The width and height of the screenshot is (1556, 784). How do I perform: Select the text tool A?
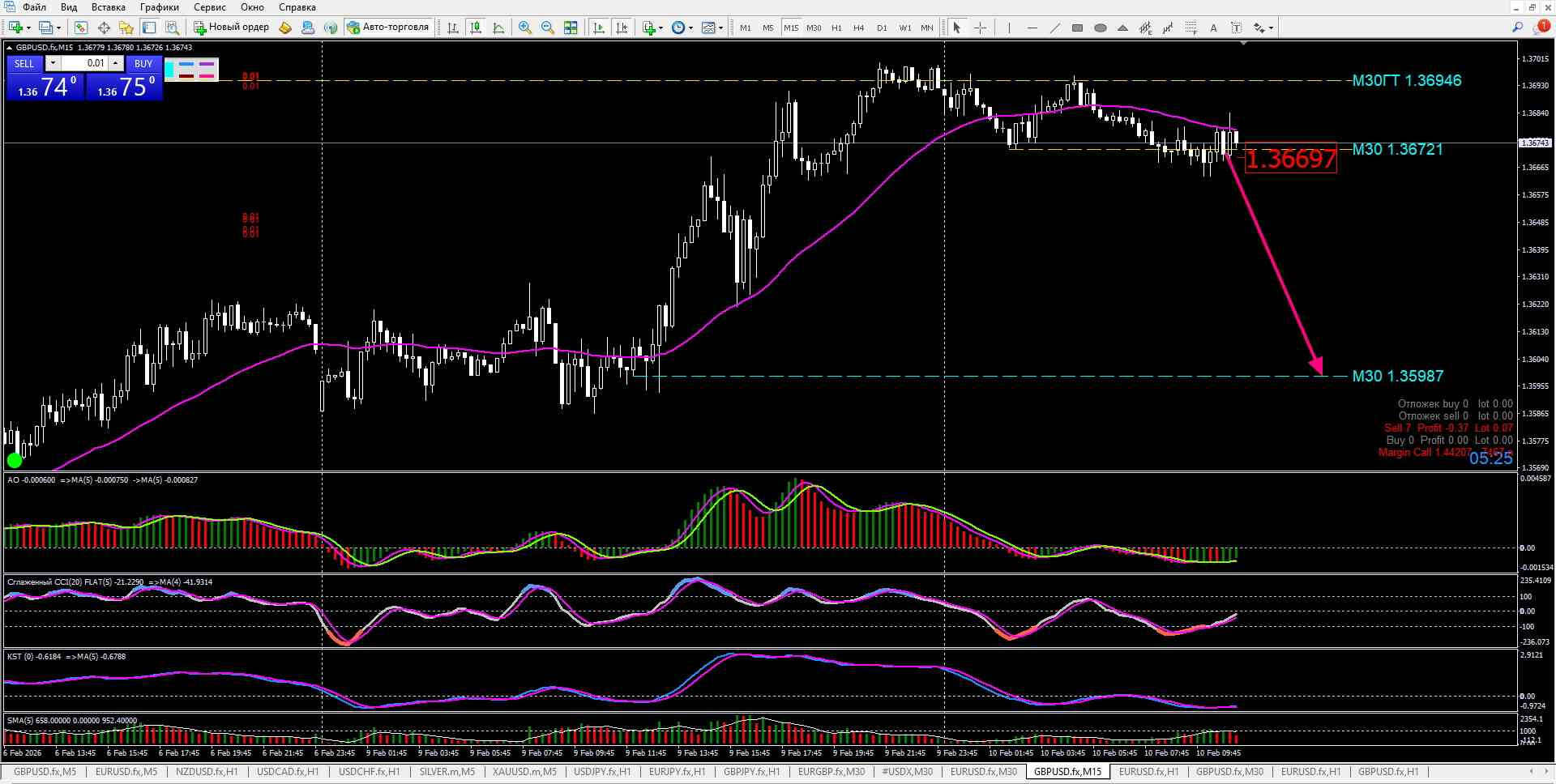[1213, 28]
